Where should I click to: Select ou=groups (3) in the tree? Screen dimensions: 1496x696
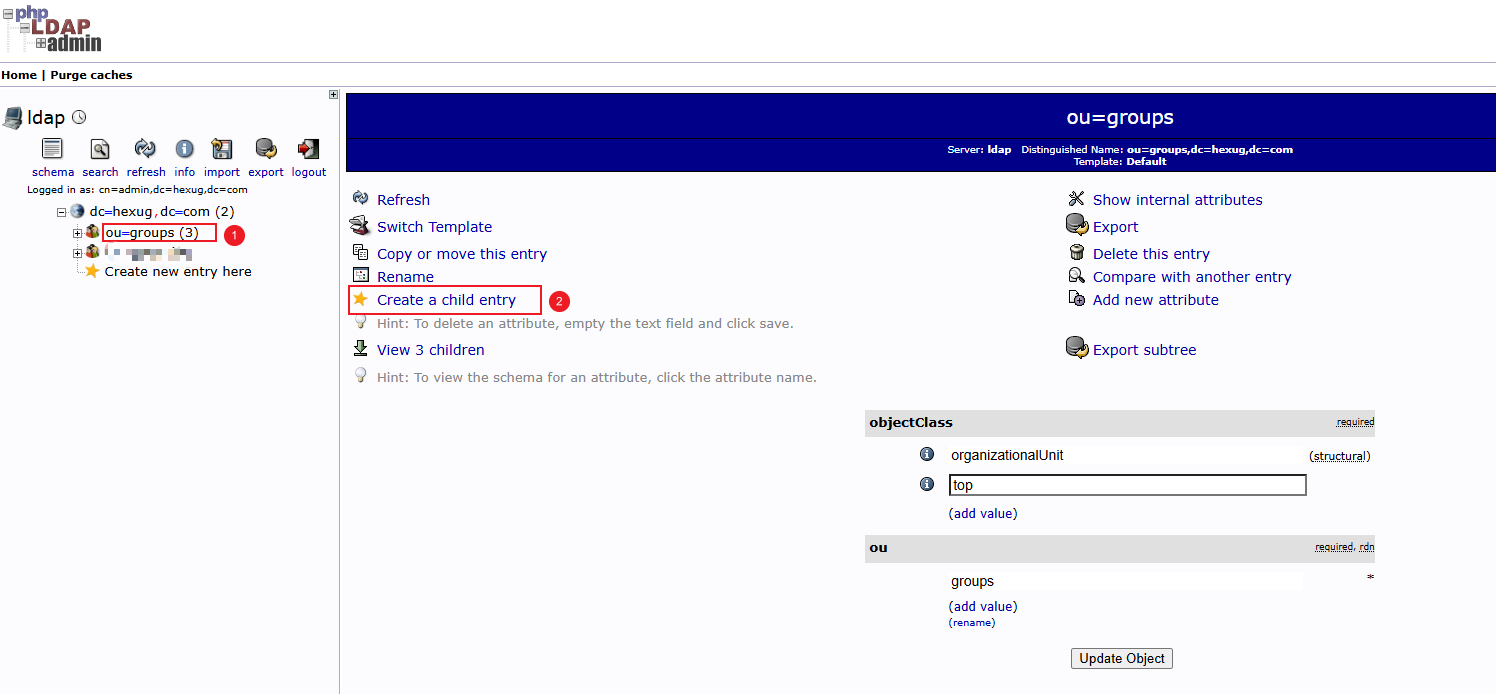pyautogui.click(x=152, y=233)
